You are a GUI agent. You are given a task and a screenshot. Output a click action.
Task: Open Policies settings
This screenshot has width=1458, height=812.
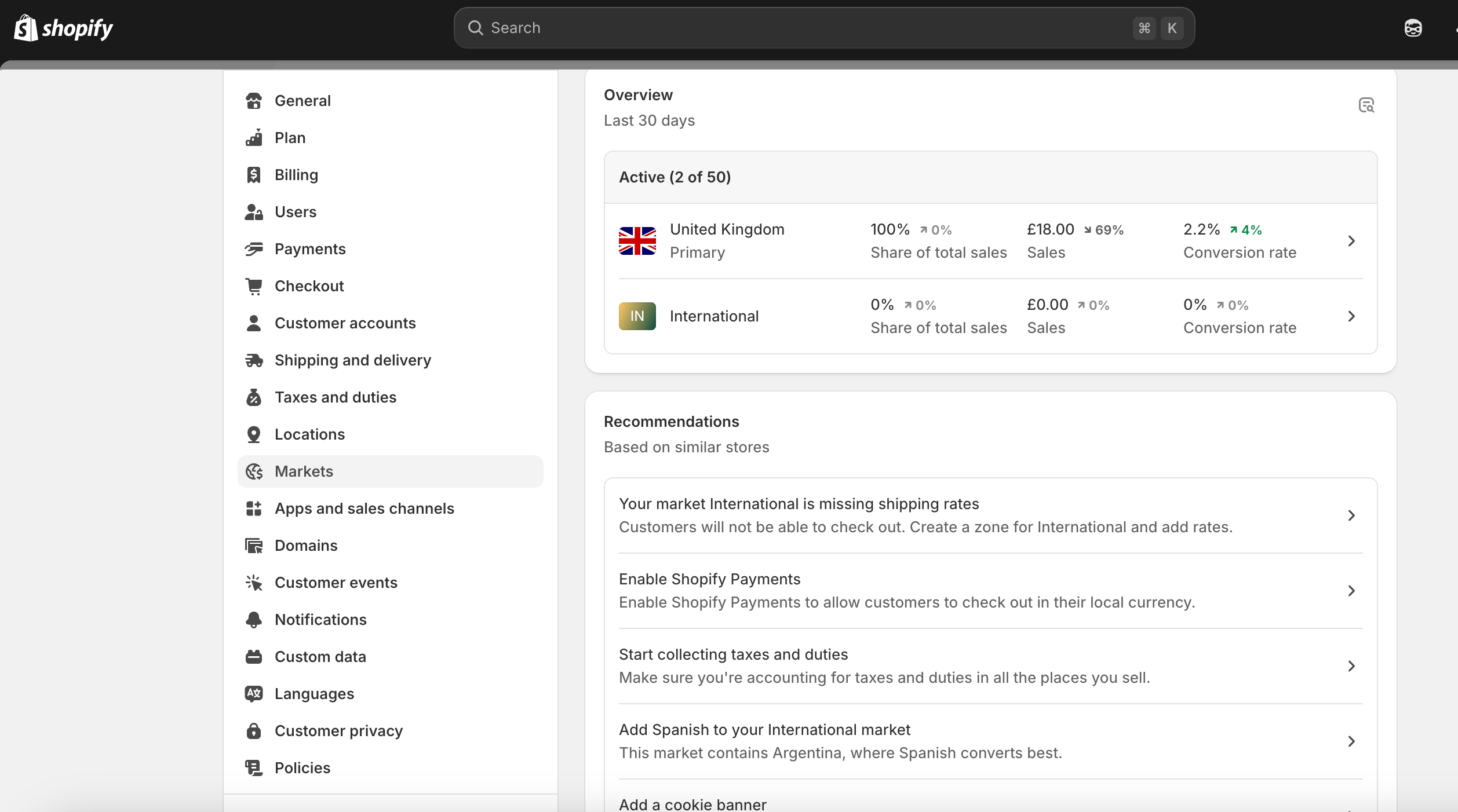390,768
